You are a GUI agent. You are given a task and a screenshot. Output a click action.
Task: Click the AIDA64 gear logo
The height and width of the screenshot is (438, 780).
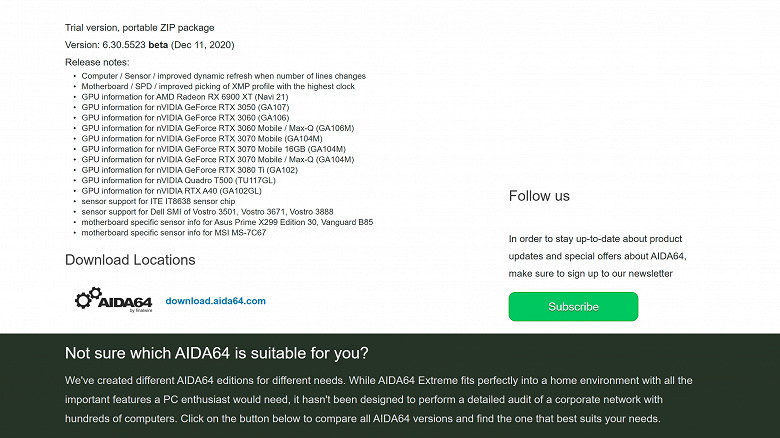tap(112, 300)
